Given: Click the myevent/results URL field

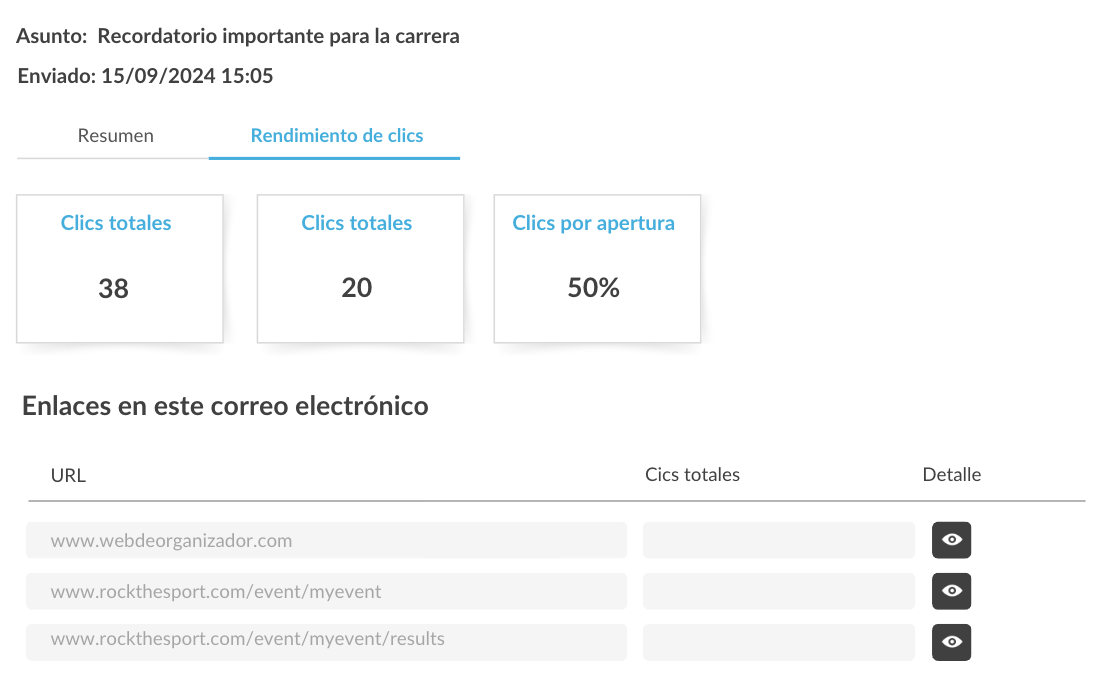Looking at the screenshot, I should 327,642.
